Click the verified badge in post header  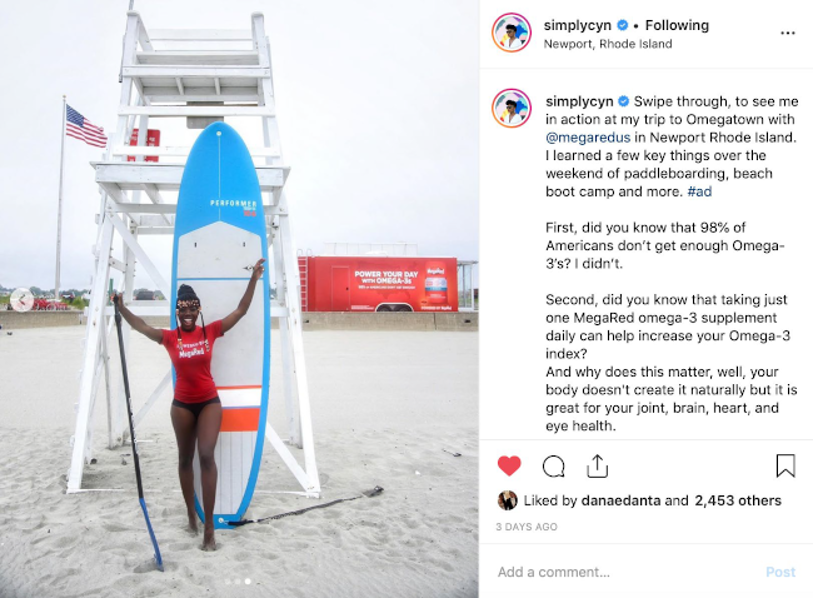(x=622, y=25)
